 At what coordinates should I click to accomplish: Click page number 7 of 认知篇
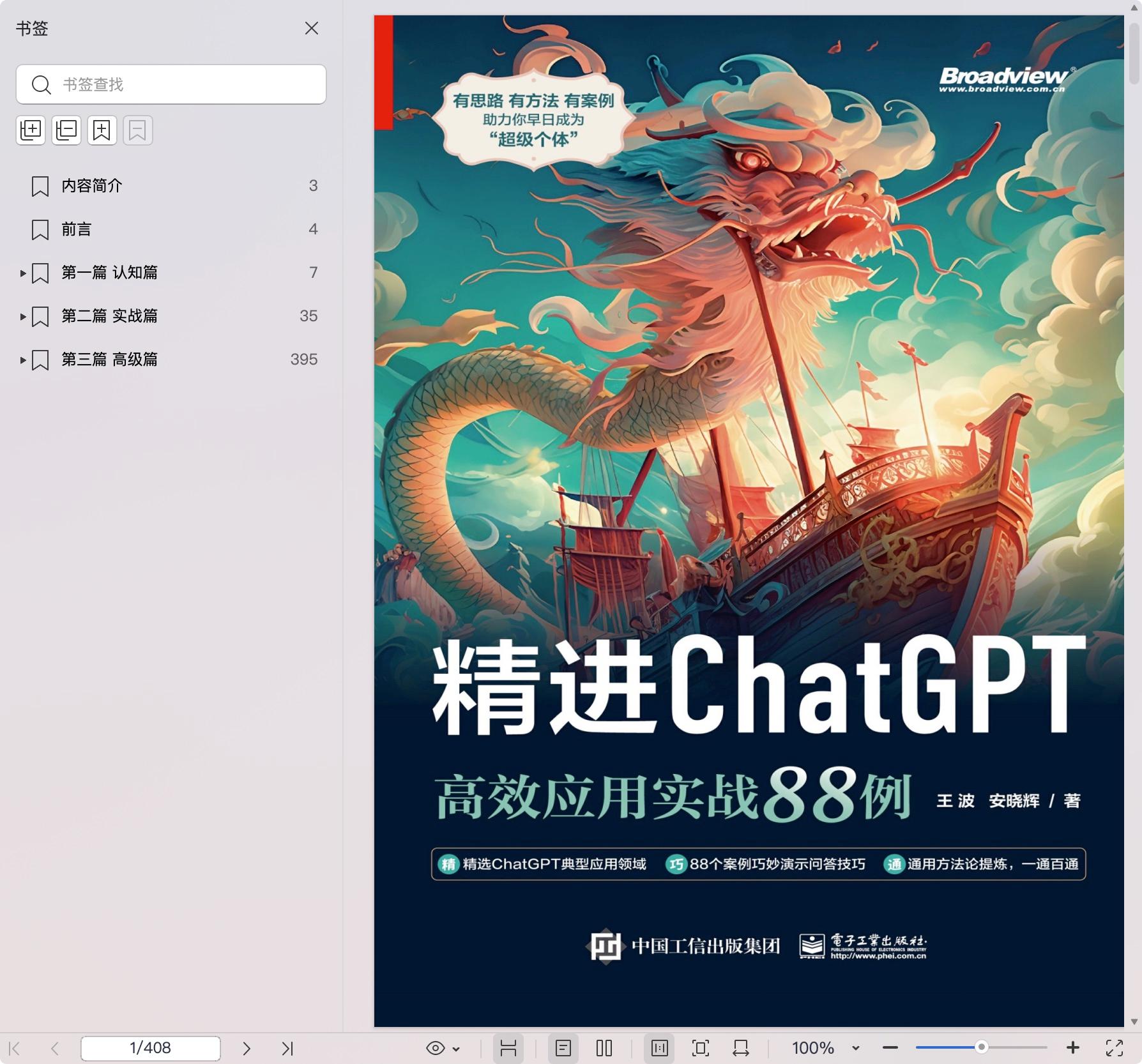coord(314,273)
